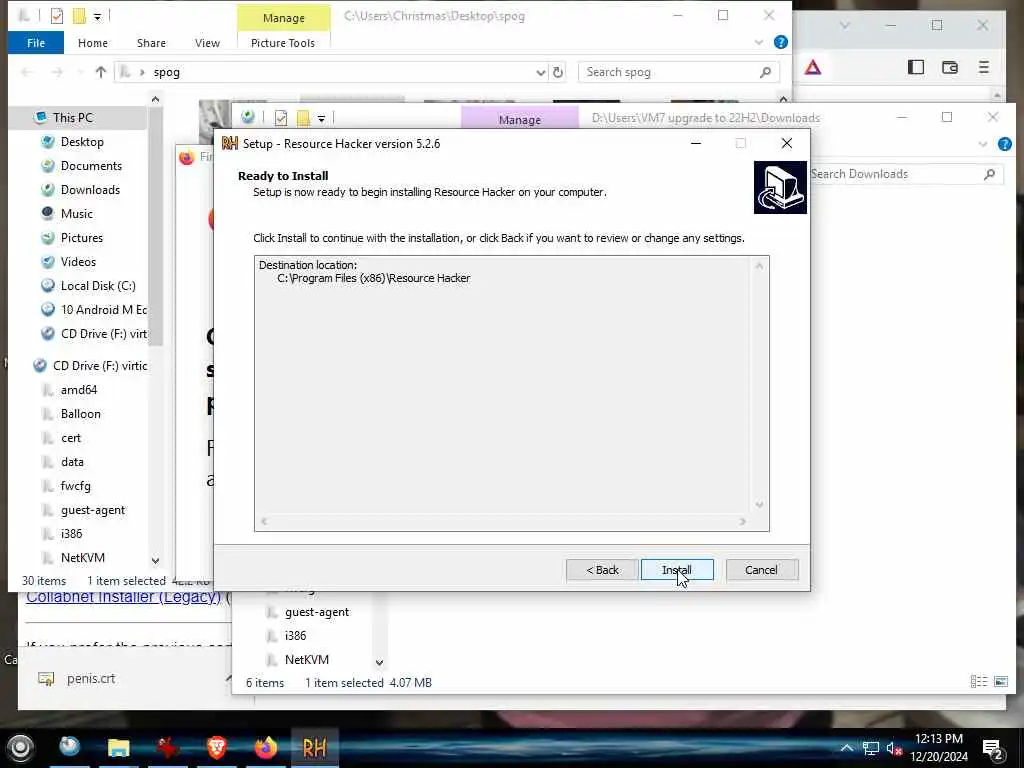Screen dimensions: 1024x768
Task: Open Brave wallet icon
Action: [950, 67]
